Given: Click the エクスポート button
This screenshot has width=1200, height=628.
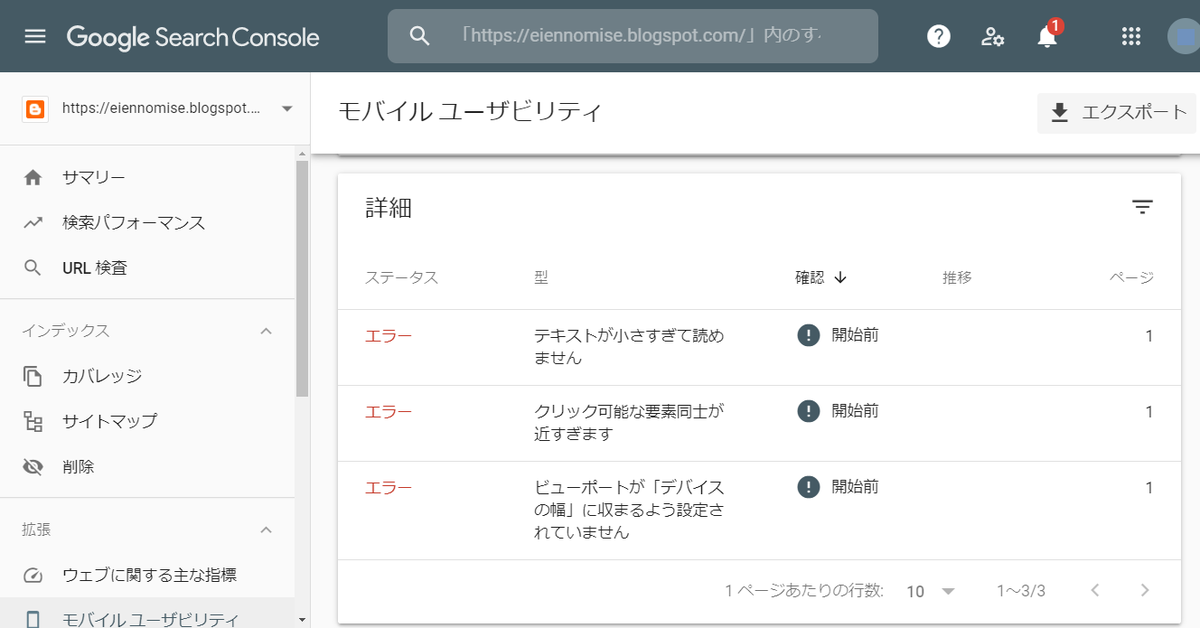Looking at the screenshot, I should (x=1117, y=112).
